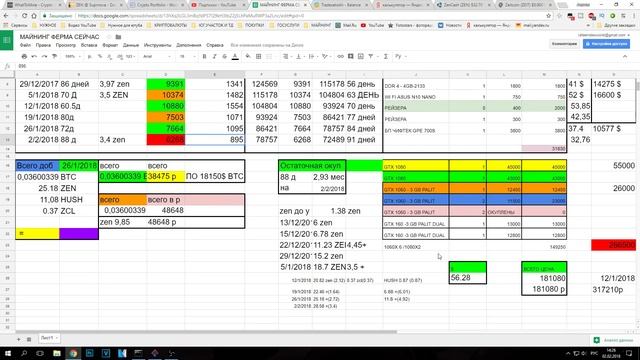This screenshot has width=640, height=360.
Task: Click the horizontal scrollbar of the sheet
Action: coord(206,332)
